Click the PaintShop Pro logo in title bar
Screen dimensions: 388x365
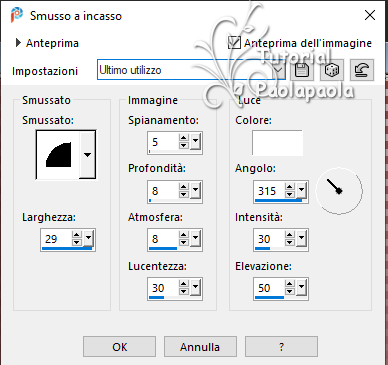click(x=17, y=15)
